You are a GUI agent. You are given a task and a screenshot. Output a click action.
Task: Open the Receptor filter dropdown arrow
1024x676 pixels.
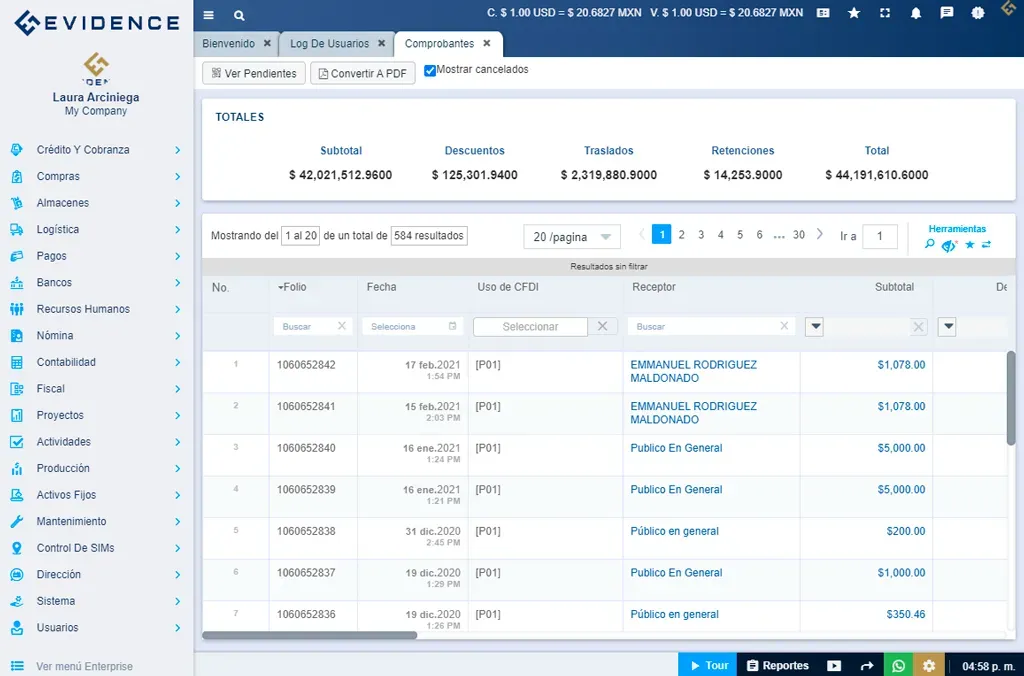tap(813, 326)
